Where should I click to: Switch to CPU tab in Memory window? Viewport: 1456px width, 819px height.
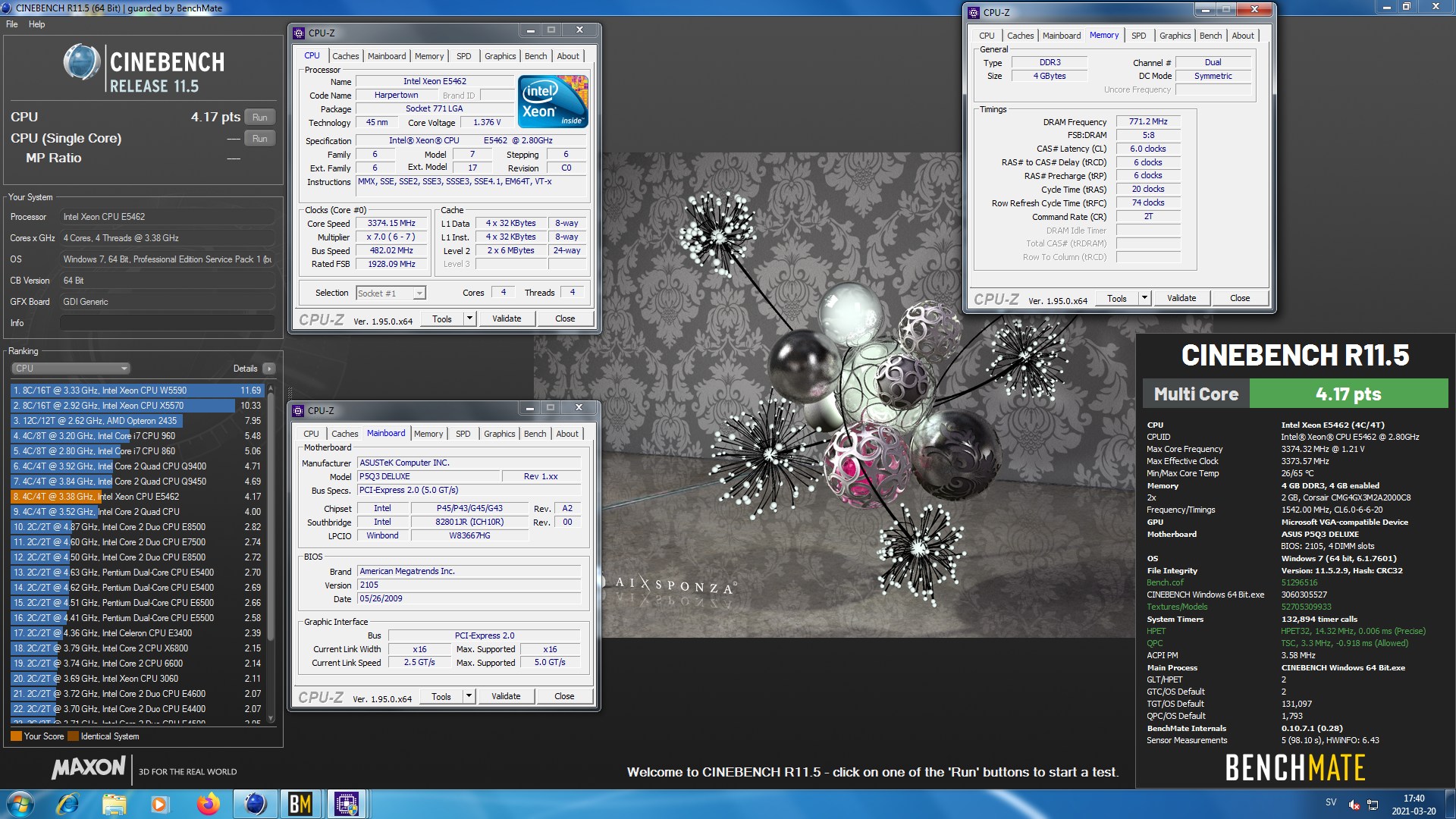pyautogui.click(x=987, y=36)
